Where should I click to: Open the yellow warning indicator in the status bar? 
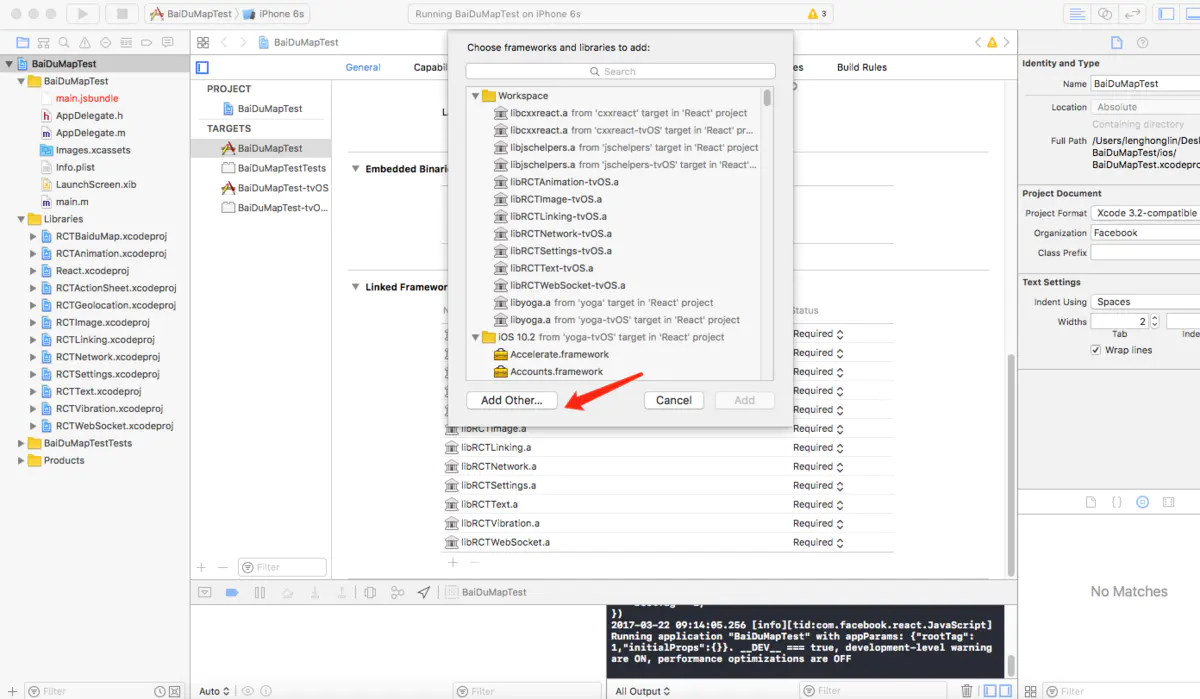817,14
